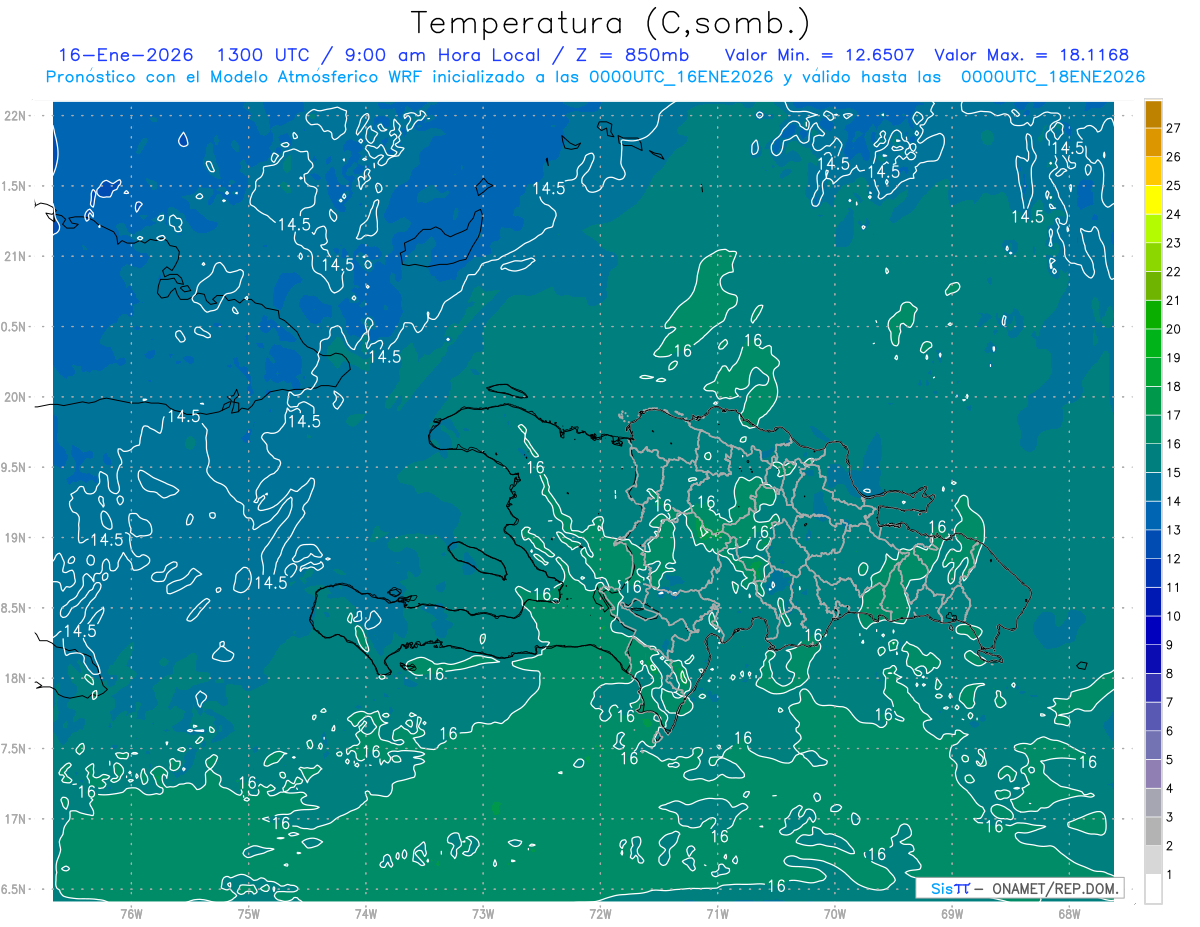Click color bar legend value "15"
The width and height of the screenshot is (1200, 927).
pos(1174,473)
